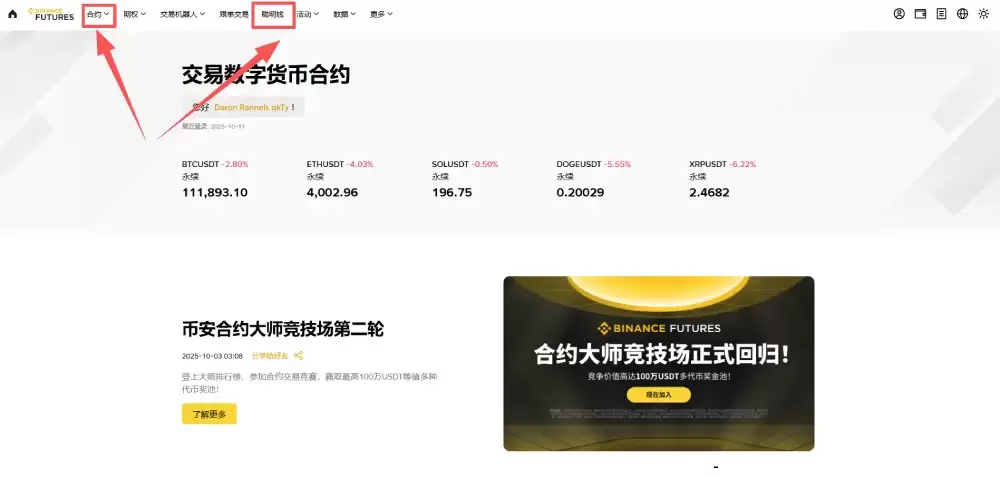The width and height of the screenshot is (1000, 477).
Task: Expand the 合约 dropdown menu
Action: [98, 14]
